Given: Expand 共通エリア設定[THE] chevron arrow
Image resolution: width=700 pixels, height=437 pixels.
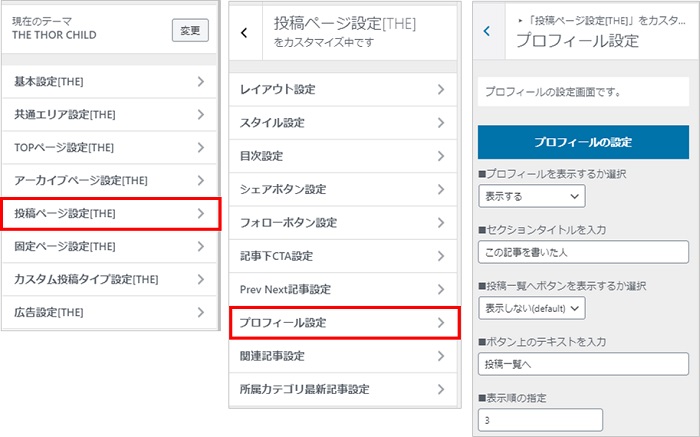Looking at the screenshot, I should [x=201, y=115].
